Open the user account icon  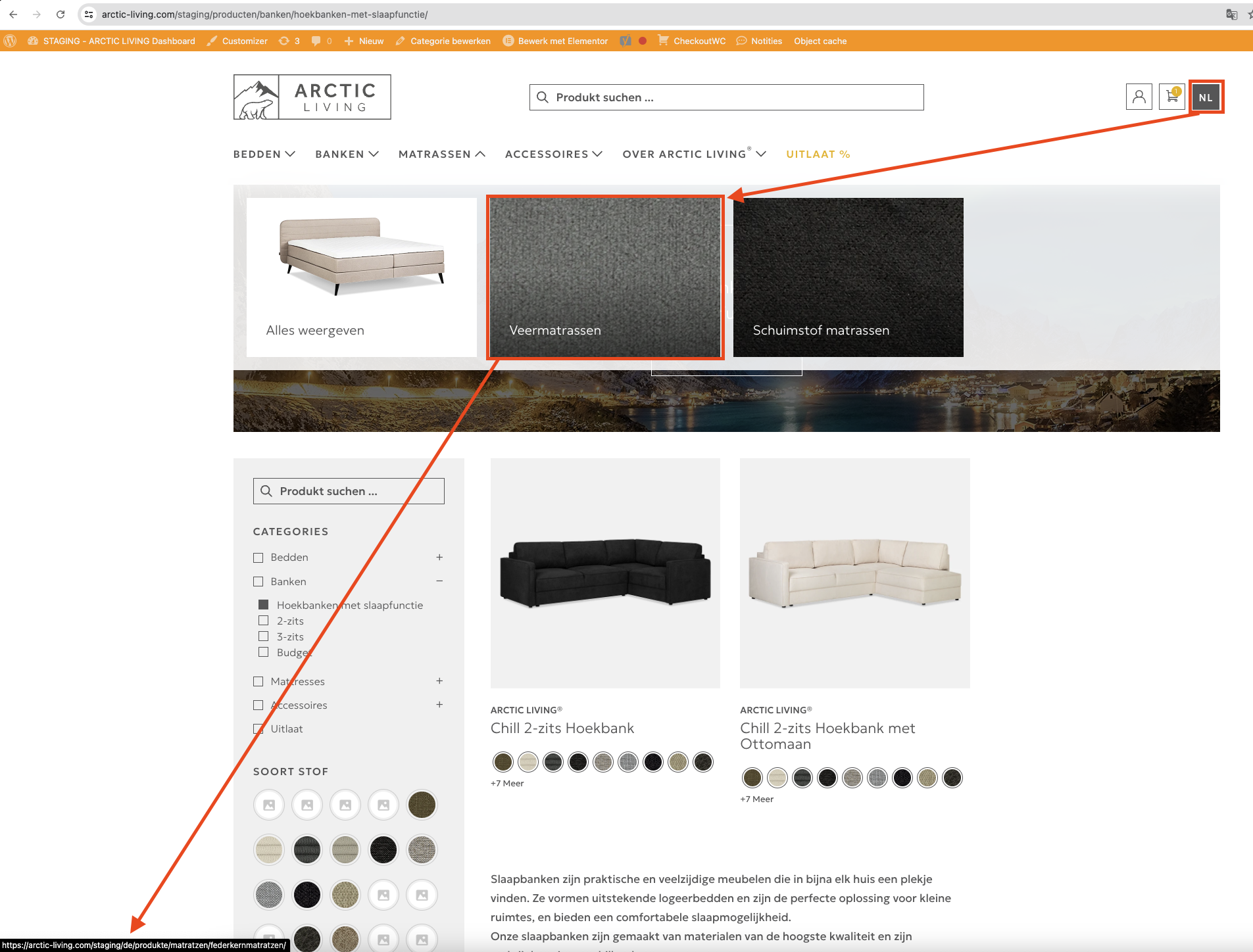[1139, 97]
